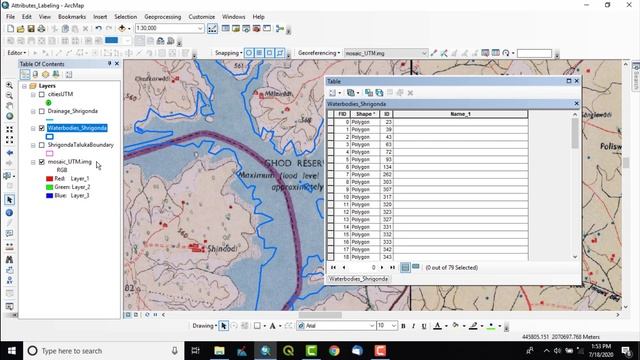The height and width of the screenshot is (360, 640).
Task: Apply Bold text formatting
Action: click(x=403, y=326)
